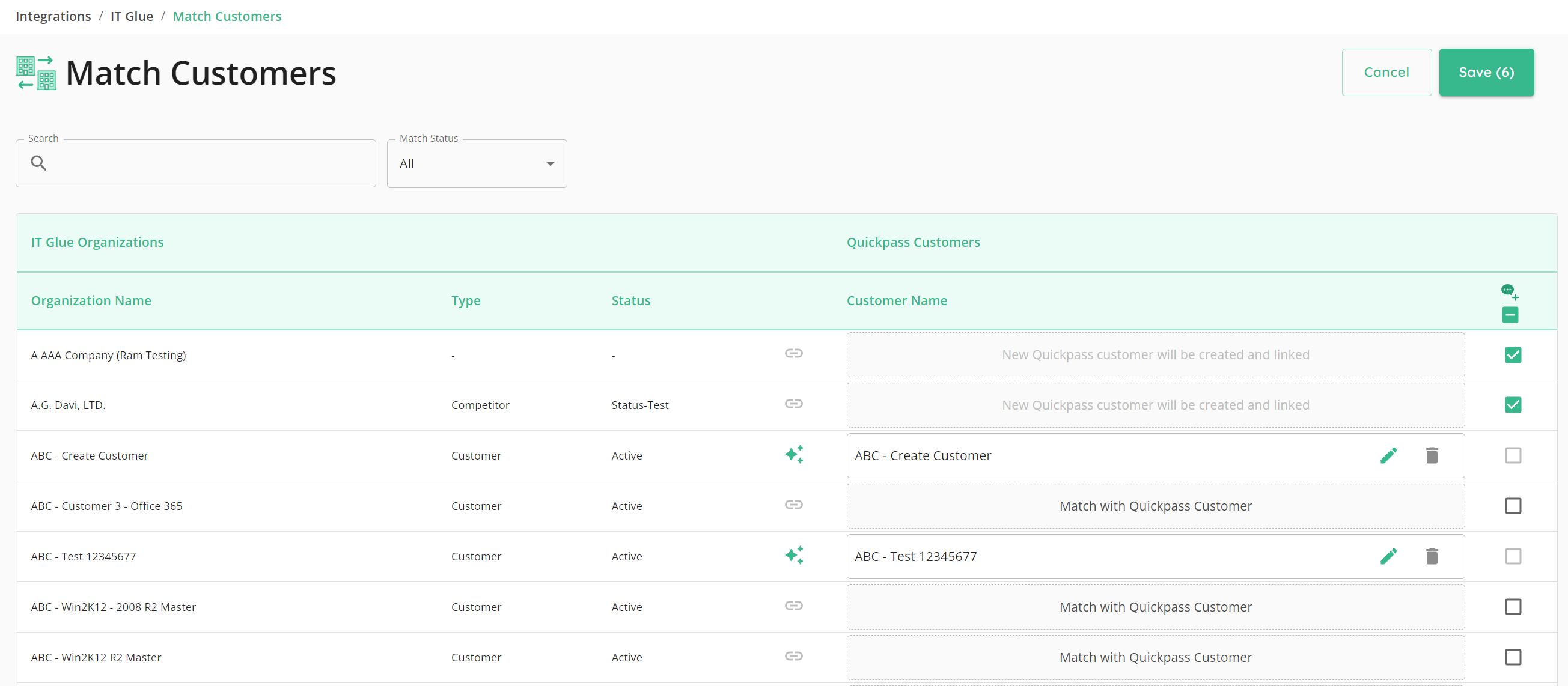Click the 'Quickpass Customers' section heading
The image size is (1568, 686).
[913, 242]
